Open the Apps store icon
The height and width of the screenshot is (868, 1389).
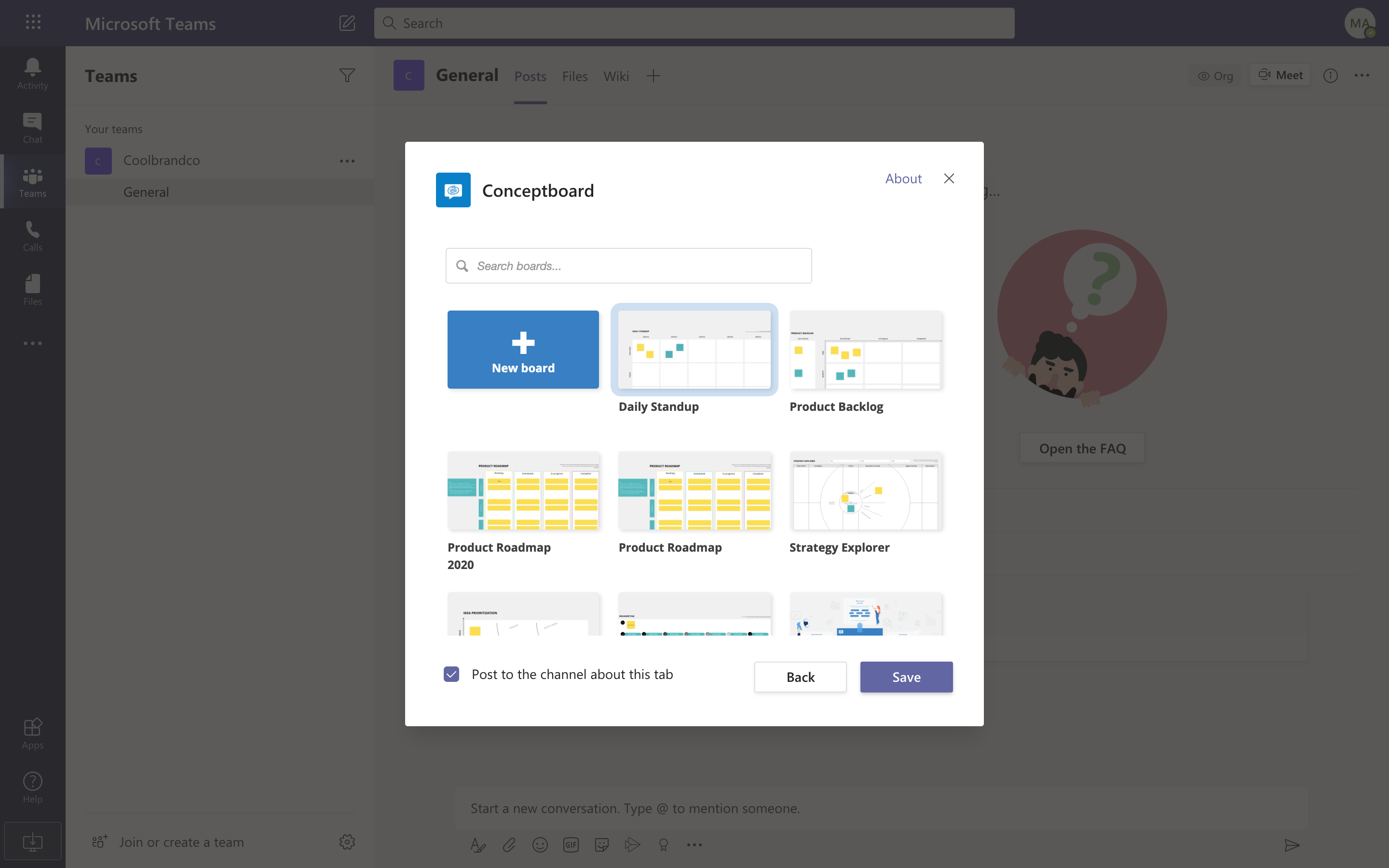click(33, 733)
